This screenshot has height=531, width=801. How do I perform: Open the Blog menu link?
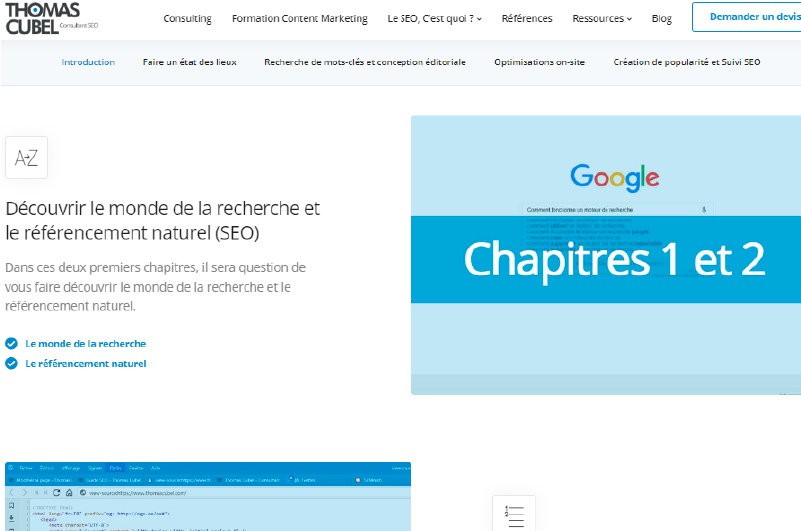click(x=662, y=18)
